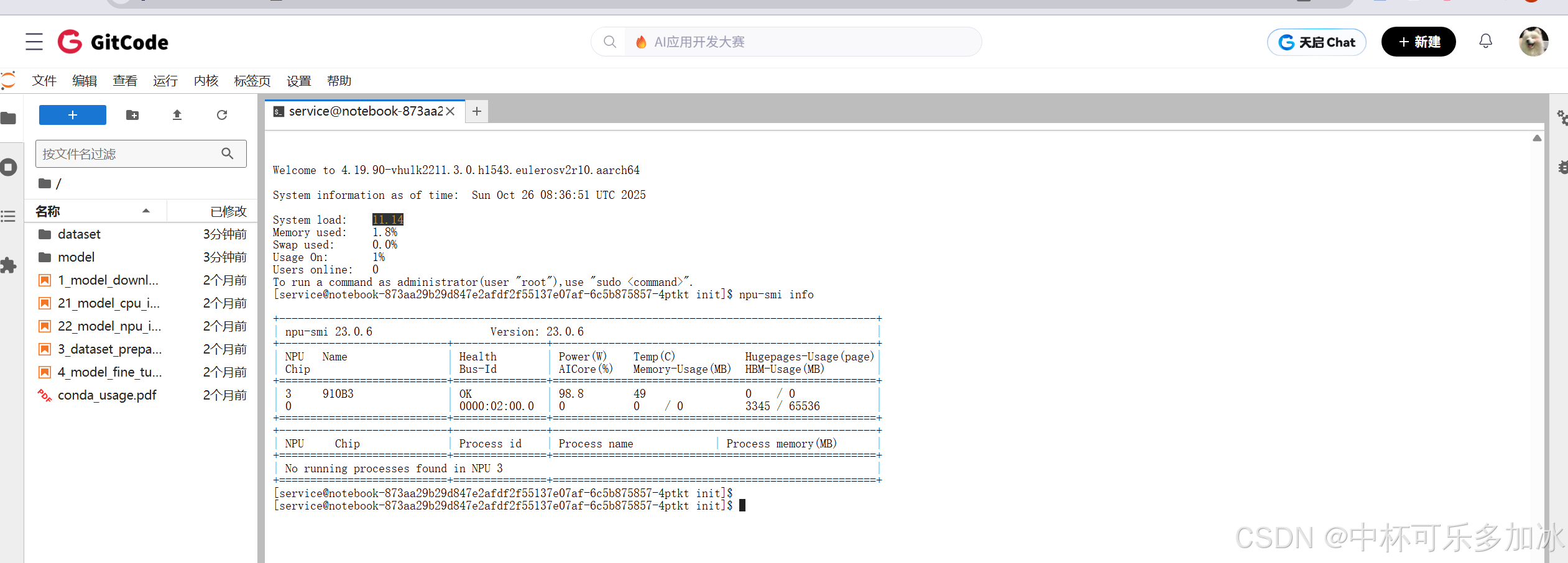Image resolution: width=1568 pixels, height=563 pixels.
Task: Open property inspector gears icon
Action: [x=1562, y=117]
